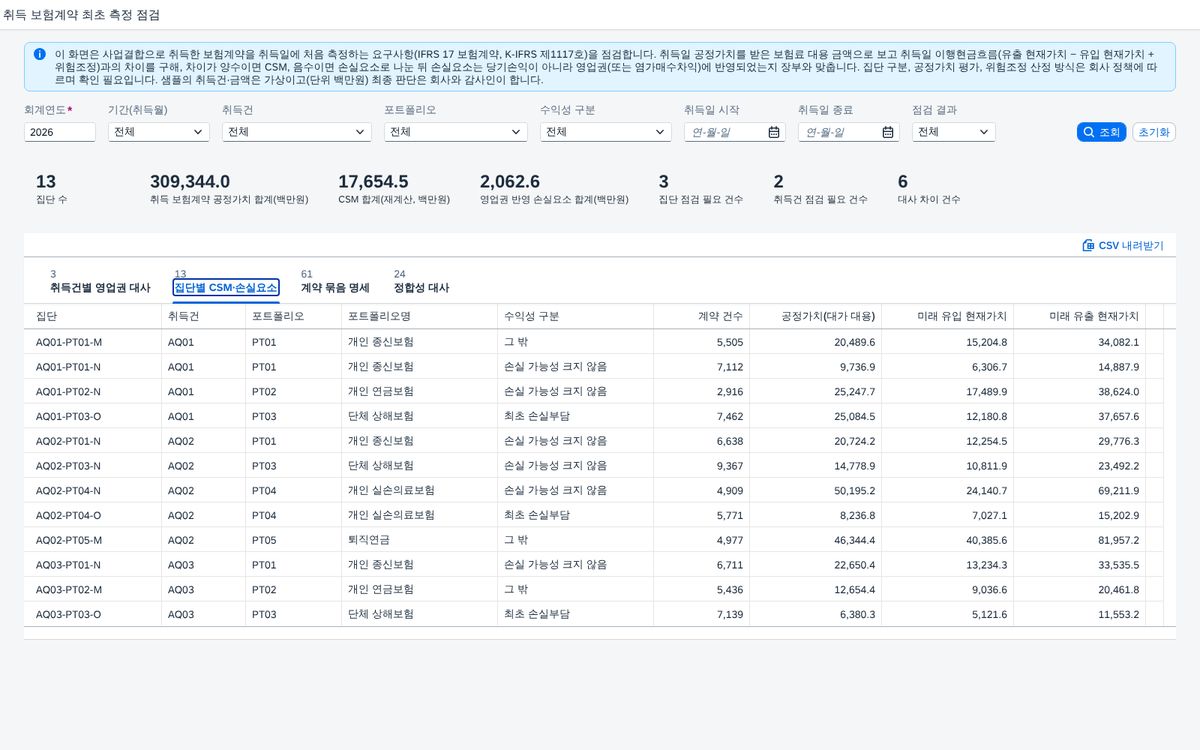Viewport: 1200px width, 750px height.
Task: Click the 공정가치(대가 대용) column header
Action: click(x=815, y=316)
